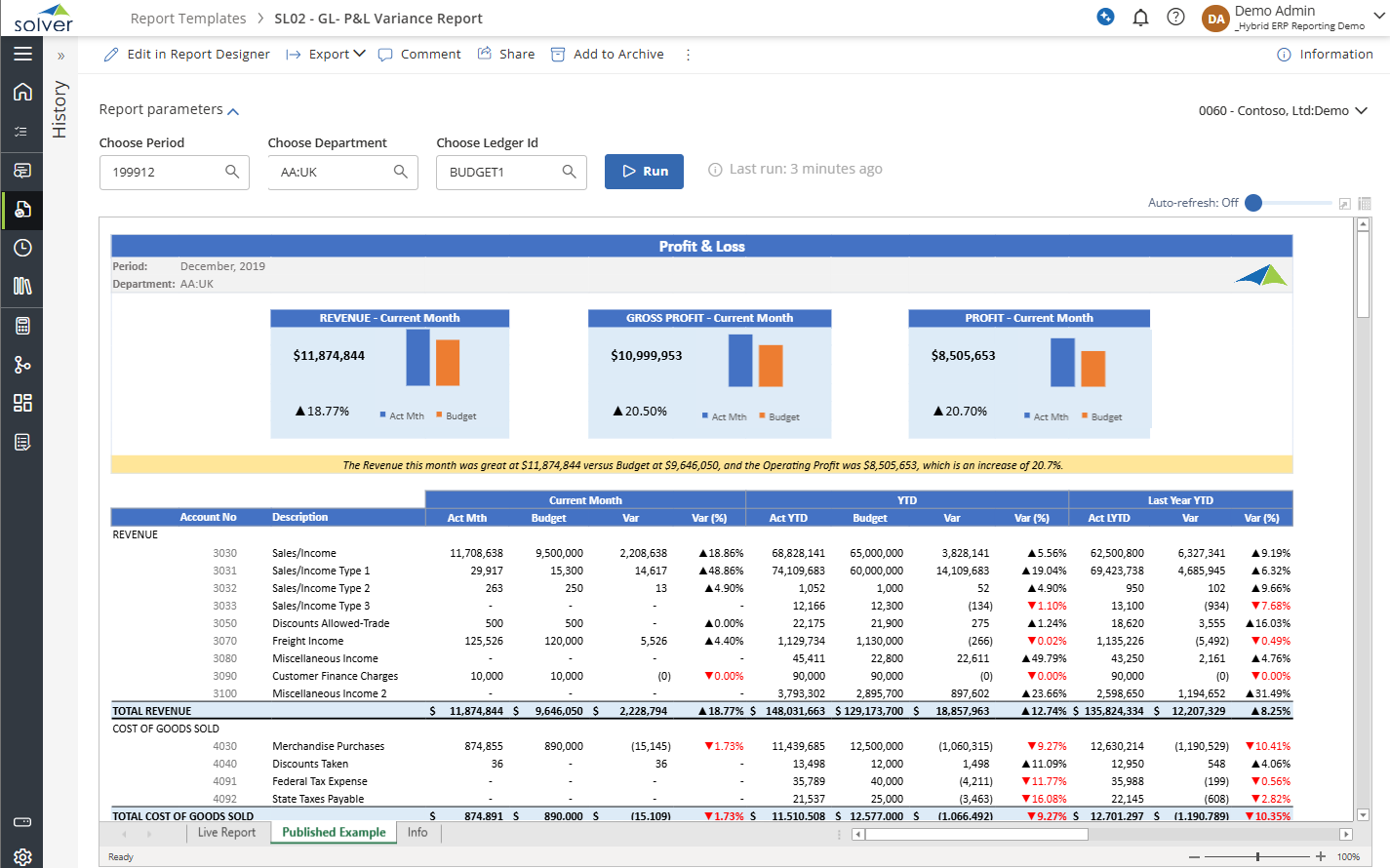Open the dashboard tiles icon in sidebar
Screen dimensions: 1390x868
[22, 403]
